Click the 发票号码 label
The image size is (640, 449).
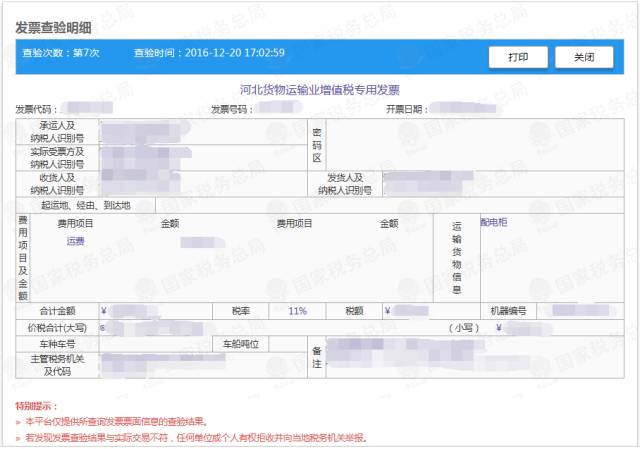click(231, 109)
